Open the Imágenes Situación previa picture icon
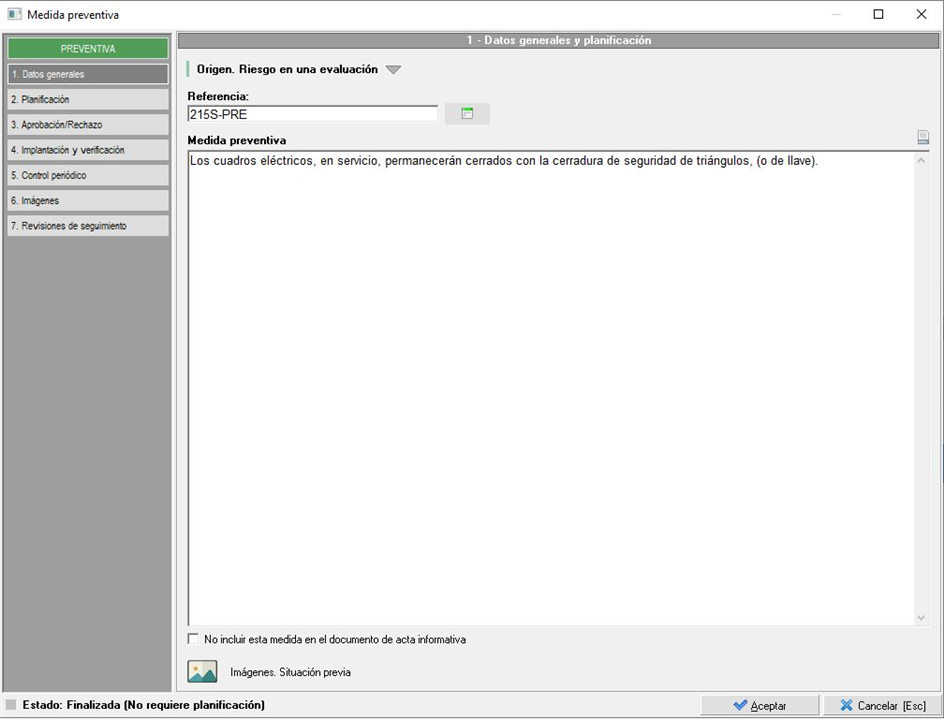This screenshot has width=944, height=720. click(x=202, y=672)
